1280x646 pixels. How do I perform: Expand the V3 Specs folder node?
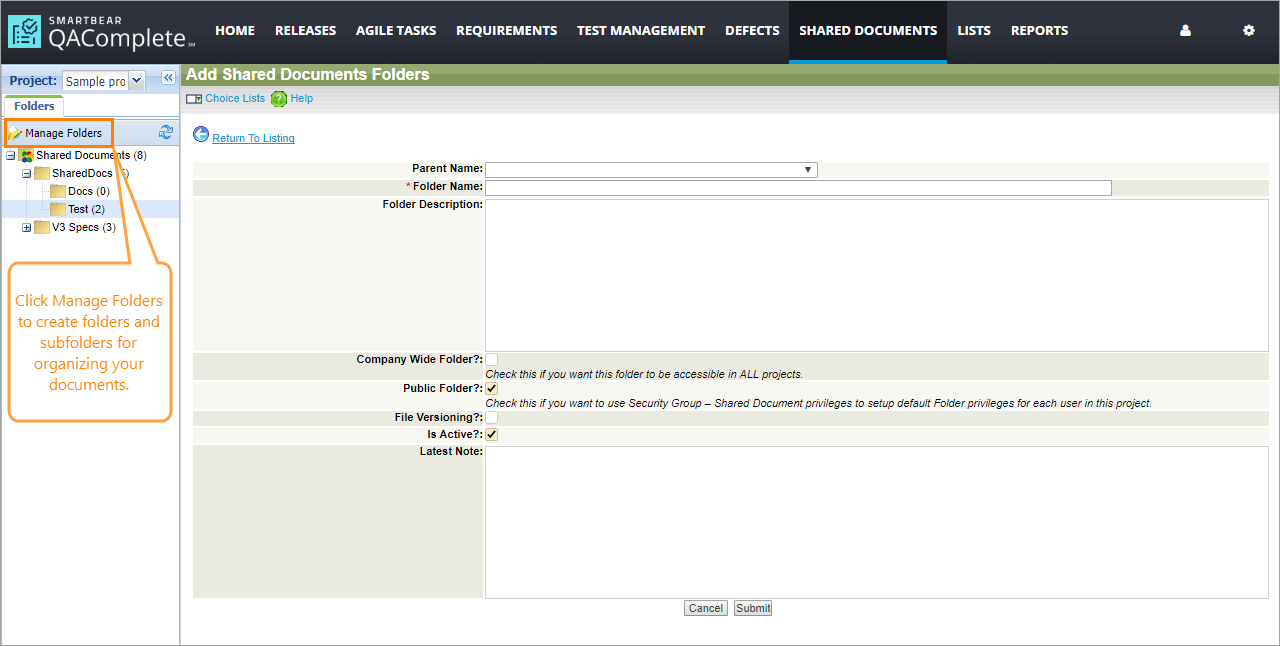27,228
